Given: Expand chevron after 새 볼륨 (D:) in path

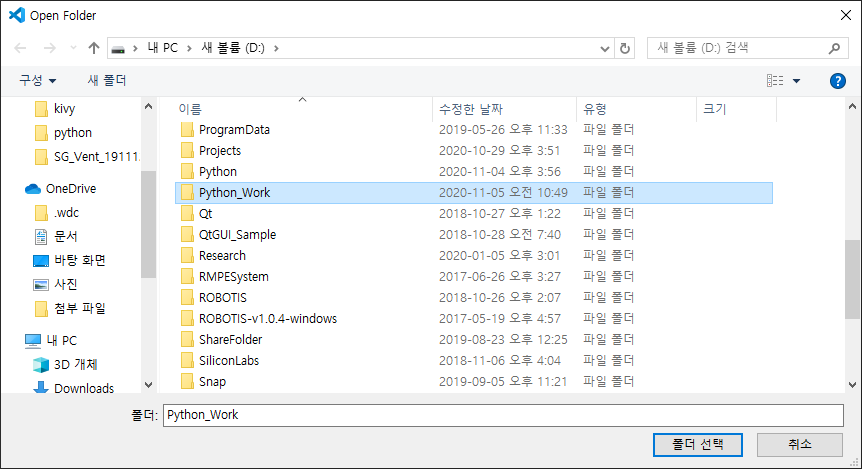Looking at the screenshot, I should (276, 48).
